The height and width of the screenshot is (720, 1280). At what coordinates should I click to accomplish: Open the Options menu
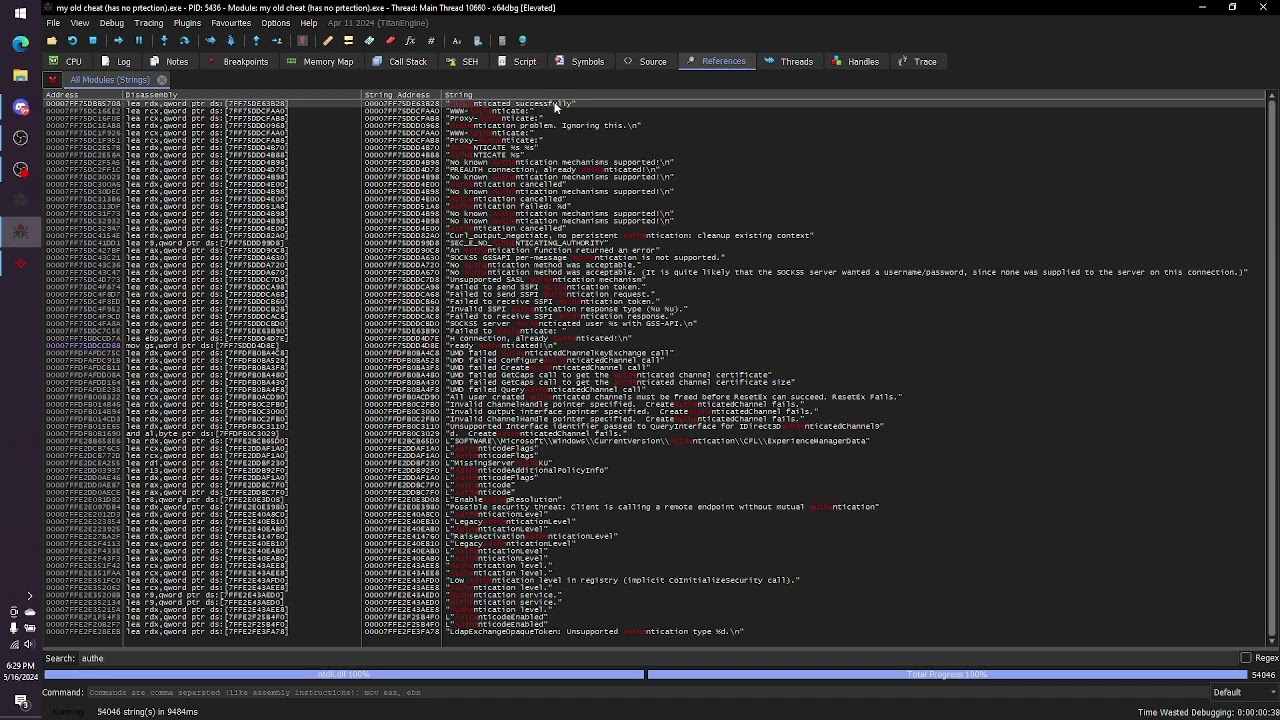(276, 23)
